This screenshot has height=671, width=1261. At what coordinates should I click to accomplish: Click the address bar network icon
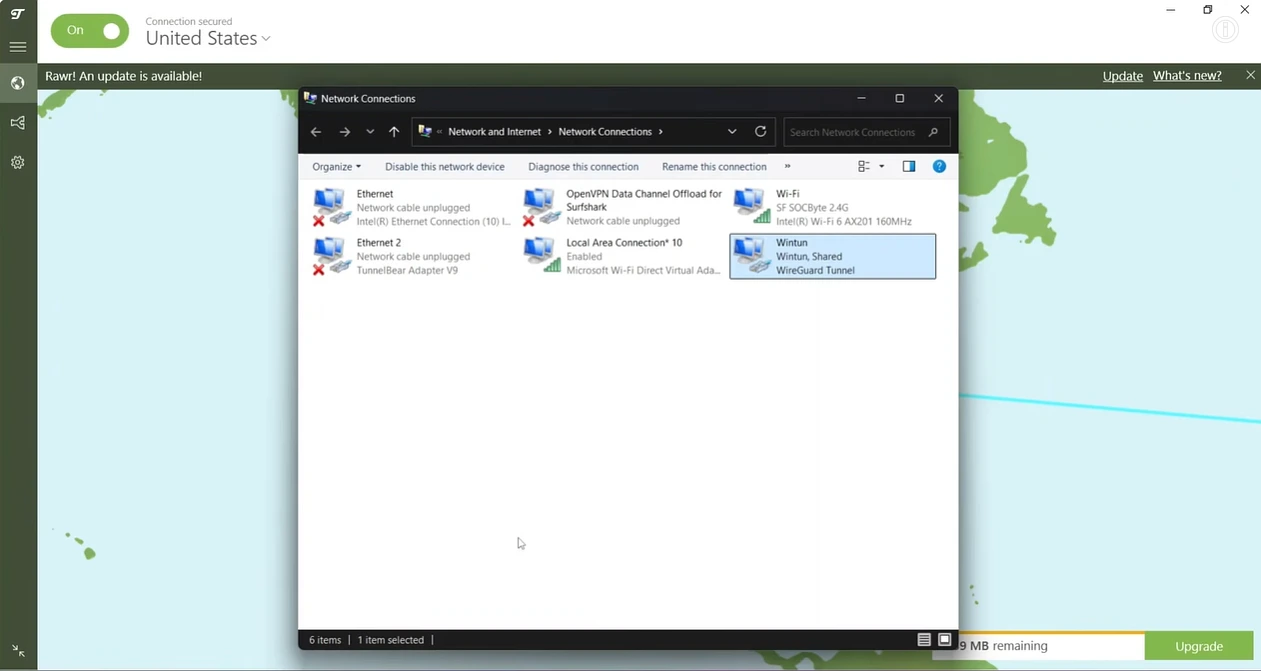(425, 132)
